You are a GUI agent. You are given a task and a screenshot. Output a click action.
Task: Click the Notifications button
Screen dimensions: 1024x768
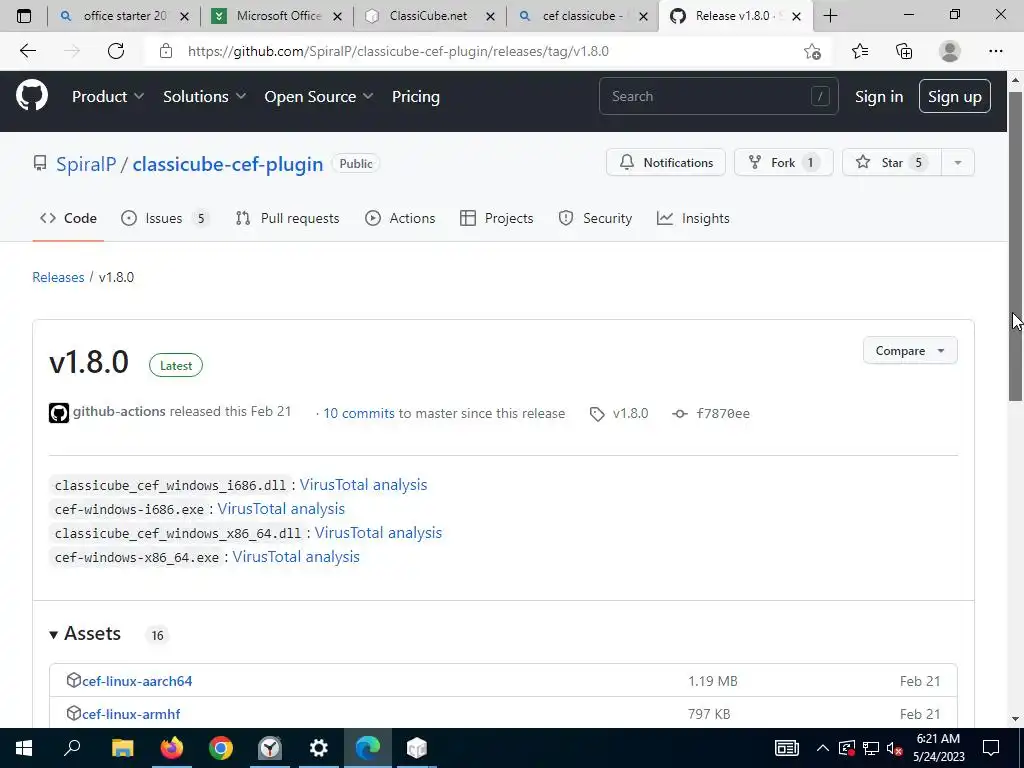tap(665, 163)
